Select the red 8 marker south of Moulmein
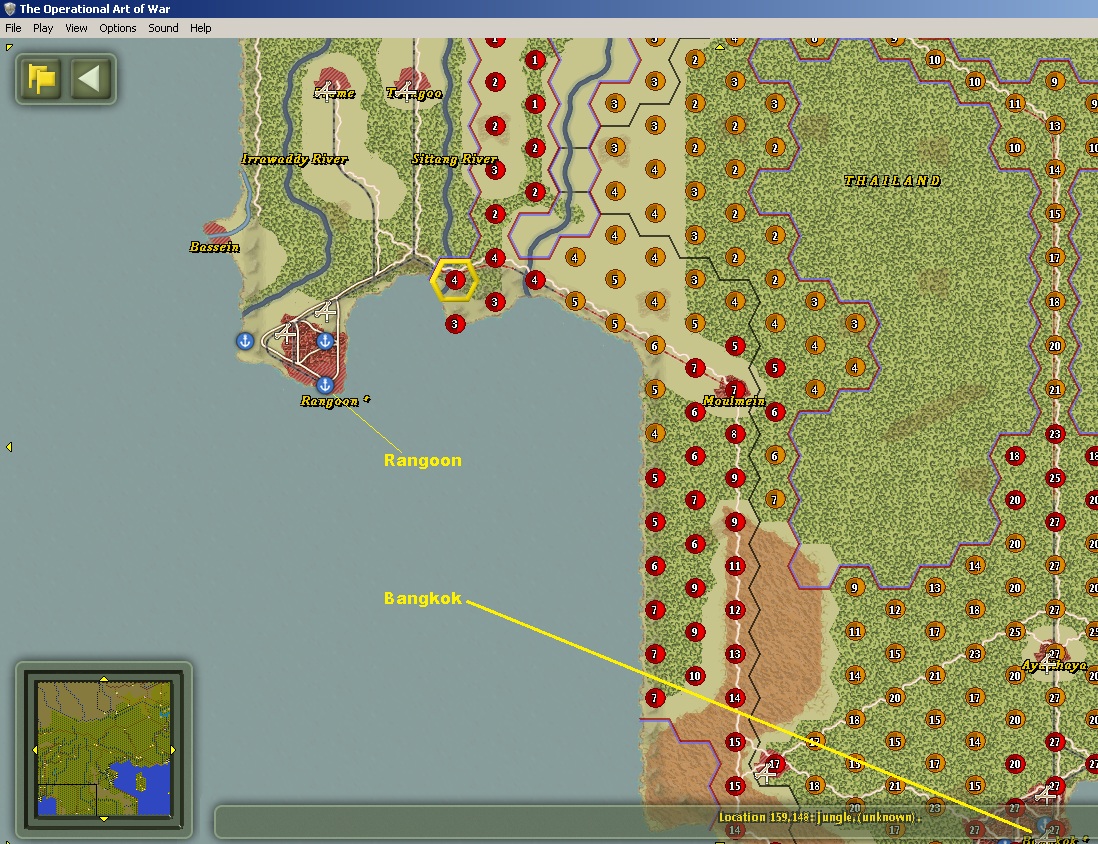Viewport: 1098px width, 844px height. point(734,434)
